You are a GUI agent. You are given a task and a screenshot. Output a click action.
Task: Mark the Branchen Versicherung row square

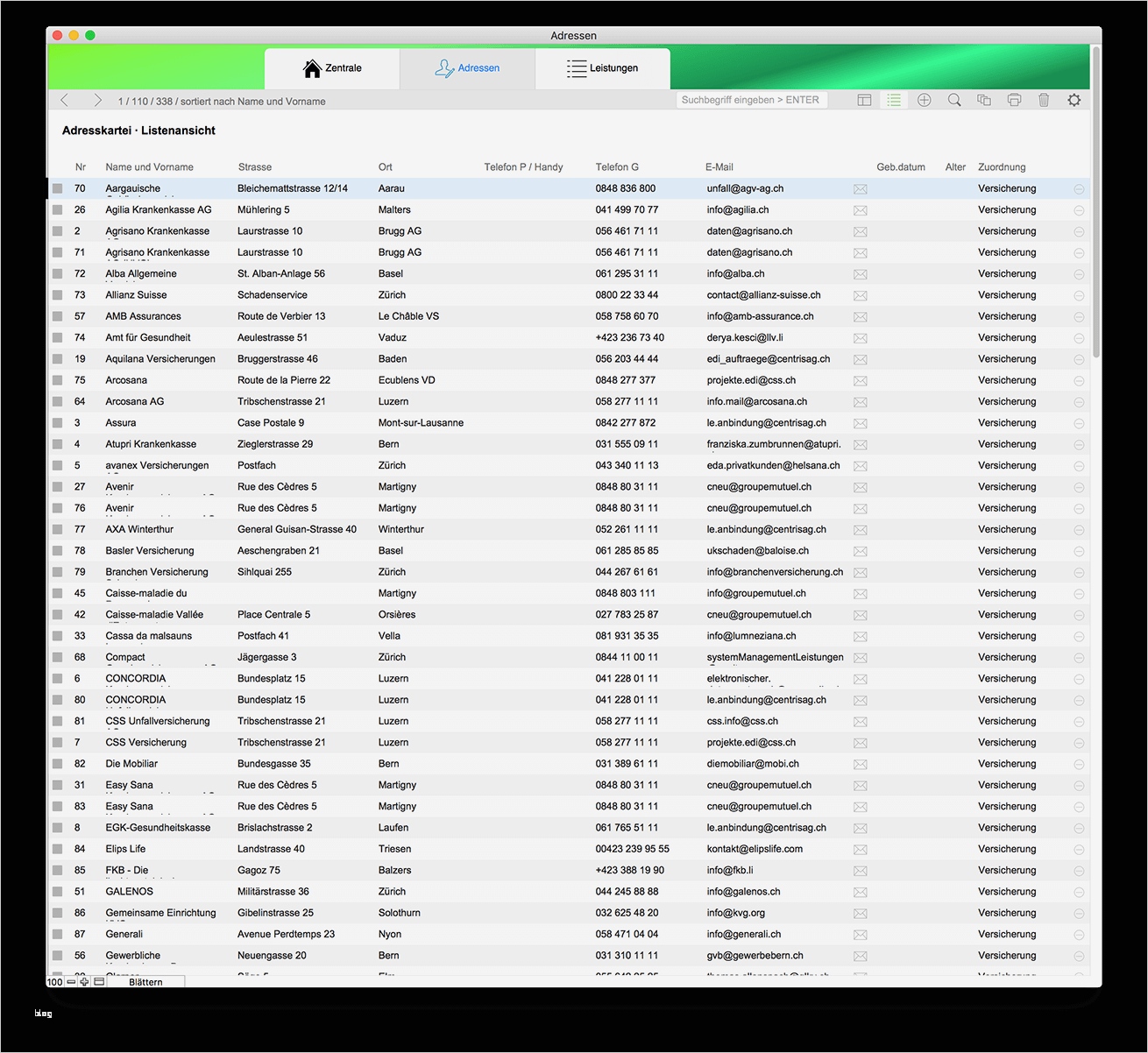(57, 572)
